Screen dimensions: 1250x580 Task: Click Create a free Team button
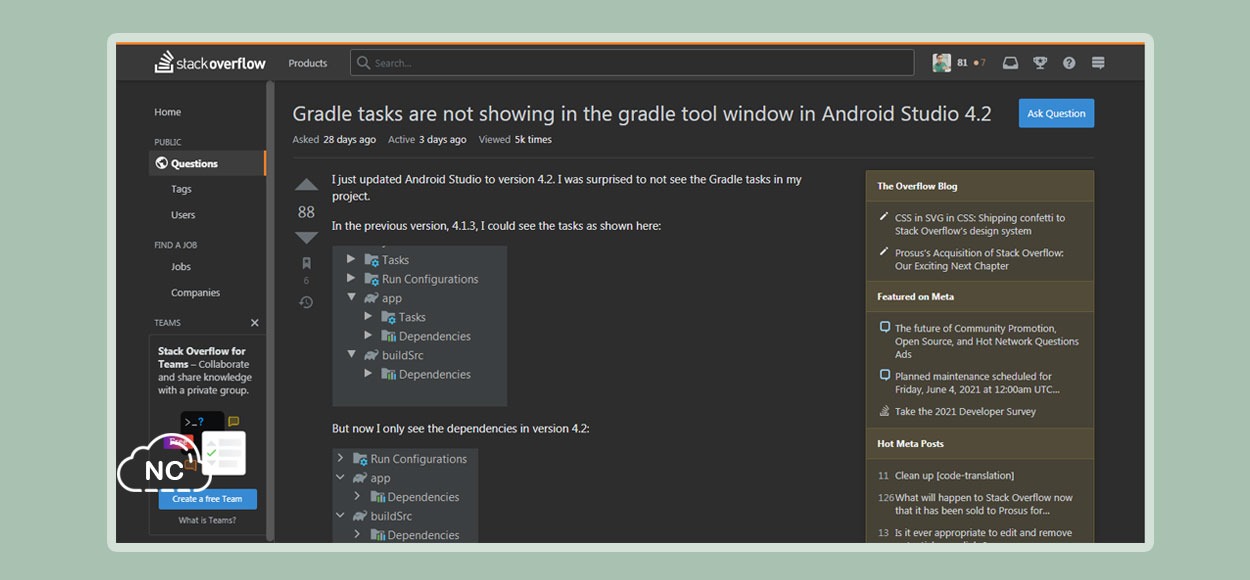pyautogui.click(x=207, y=499)
